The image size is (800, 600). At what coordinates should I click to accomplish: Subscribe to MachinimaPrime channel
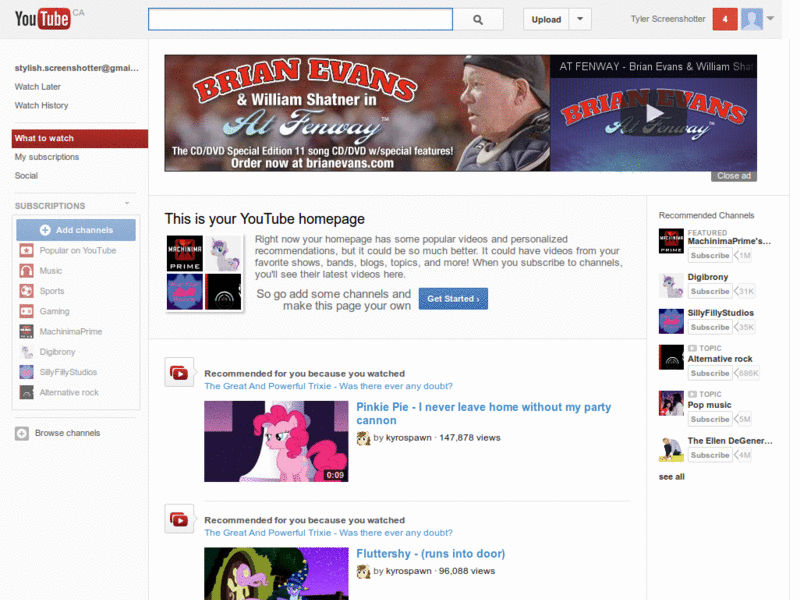710,256
